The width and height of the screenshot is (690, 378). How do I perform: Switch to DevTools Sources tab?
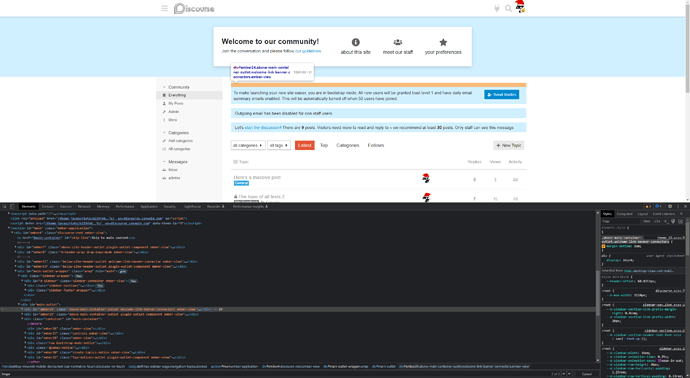point(66,206)
